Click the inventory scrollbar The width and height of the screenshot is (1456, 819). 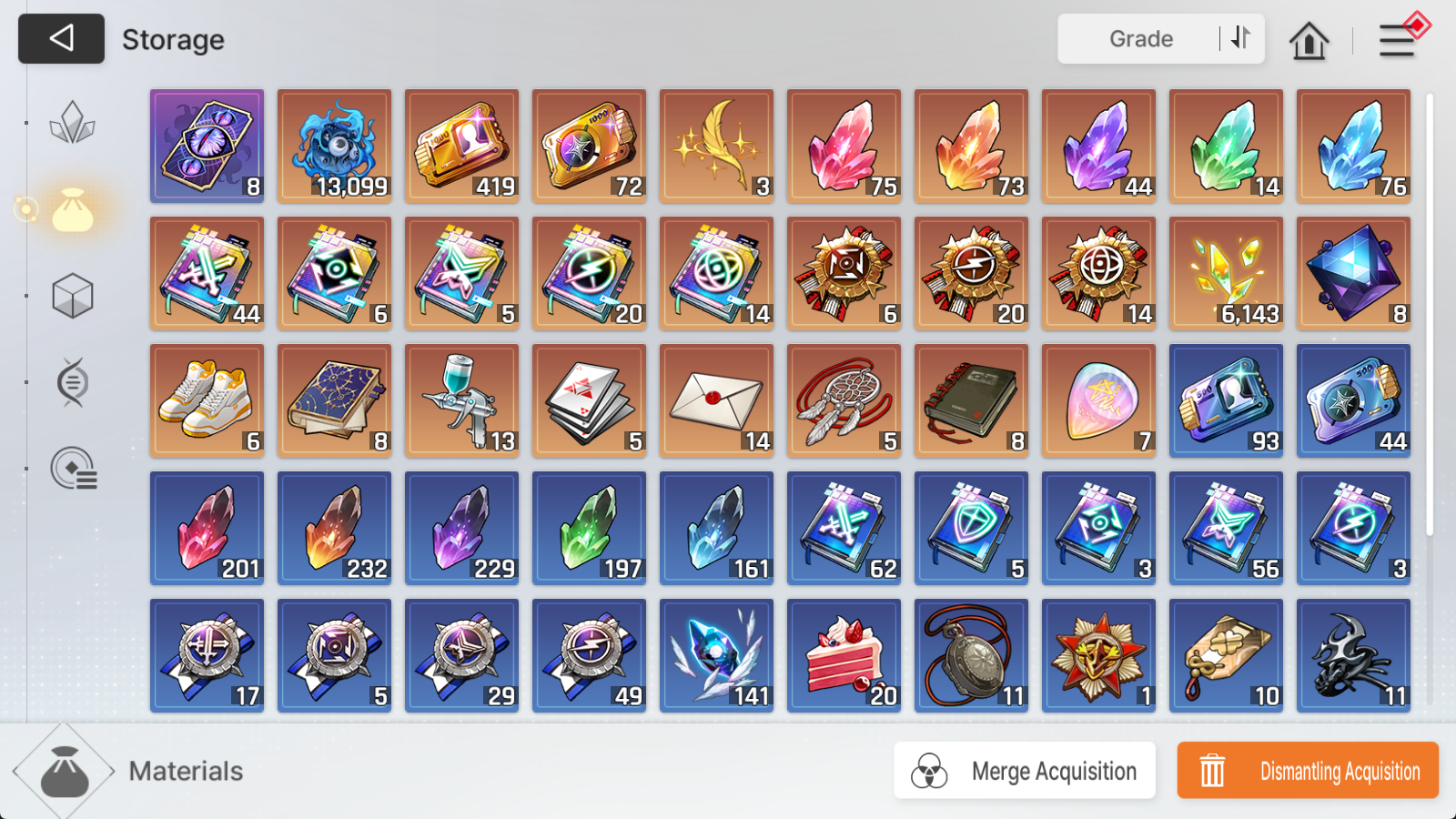1430,314
